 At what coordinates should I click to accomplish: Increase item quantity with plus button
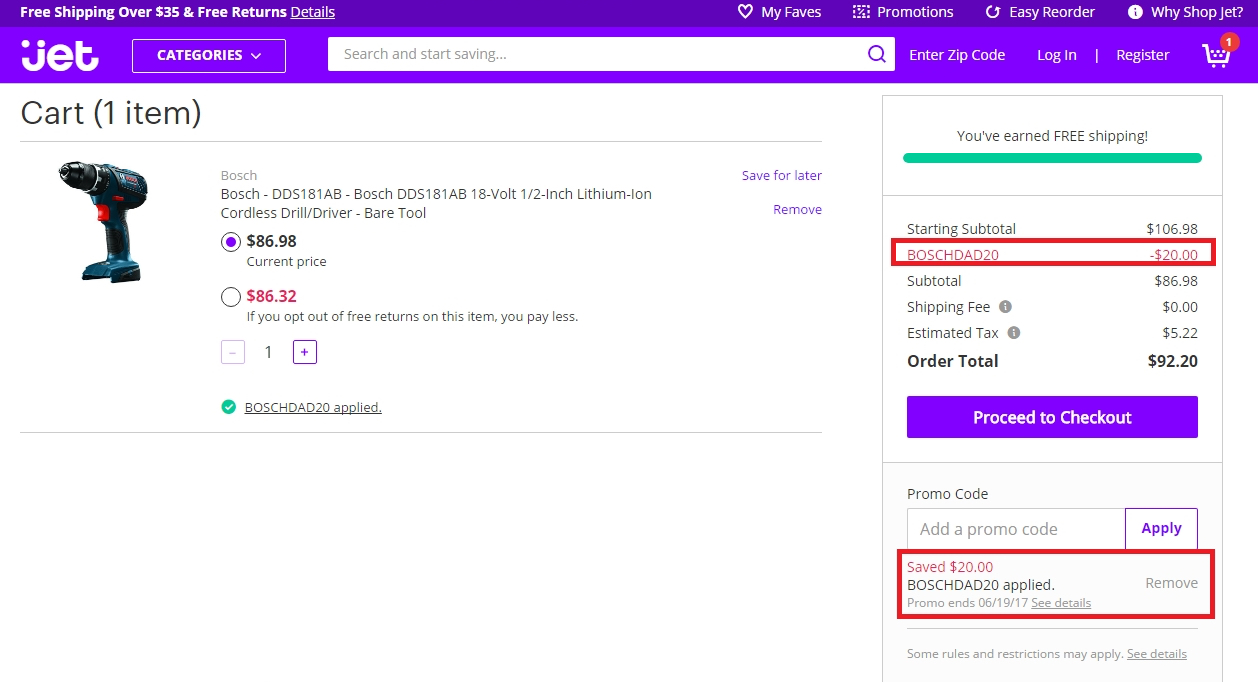point(305,352)
